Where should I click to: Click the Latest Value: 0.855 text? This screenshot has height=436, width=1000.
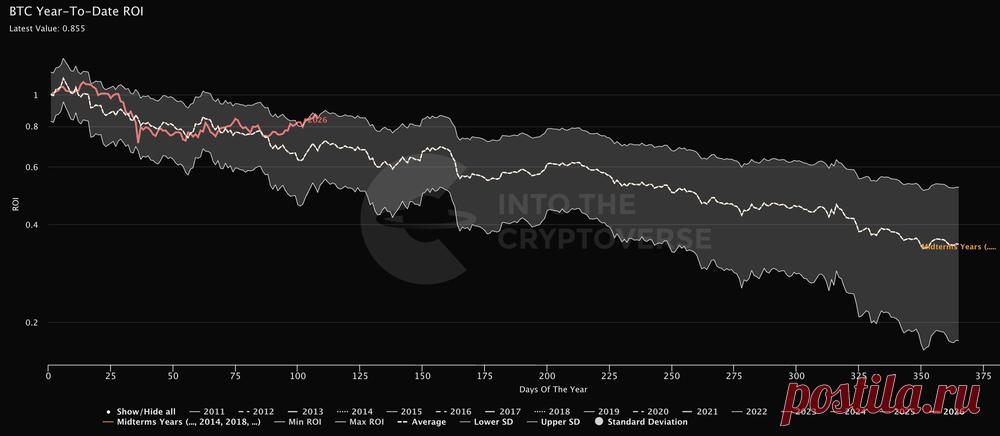tap(47, 28)
